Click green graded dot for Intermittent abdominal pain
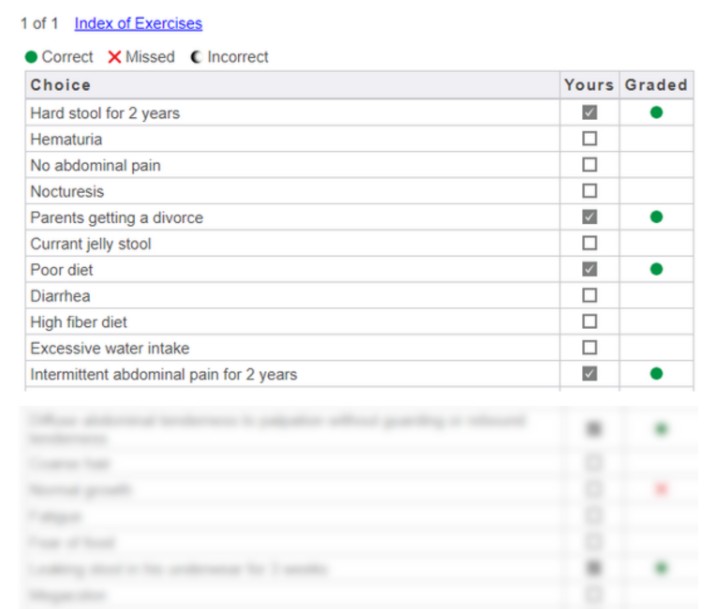 click(x=656, y=374)
